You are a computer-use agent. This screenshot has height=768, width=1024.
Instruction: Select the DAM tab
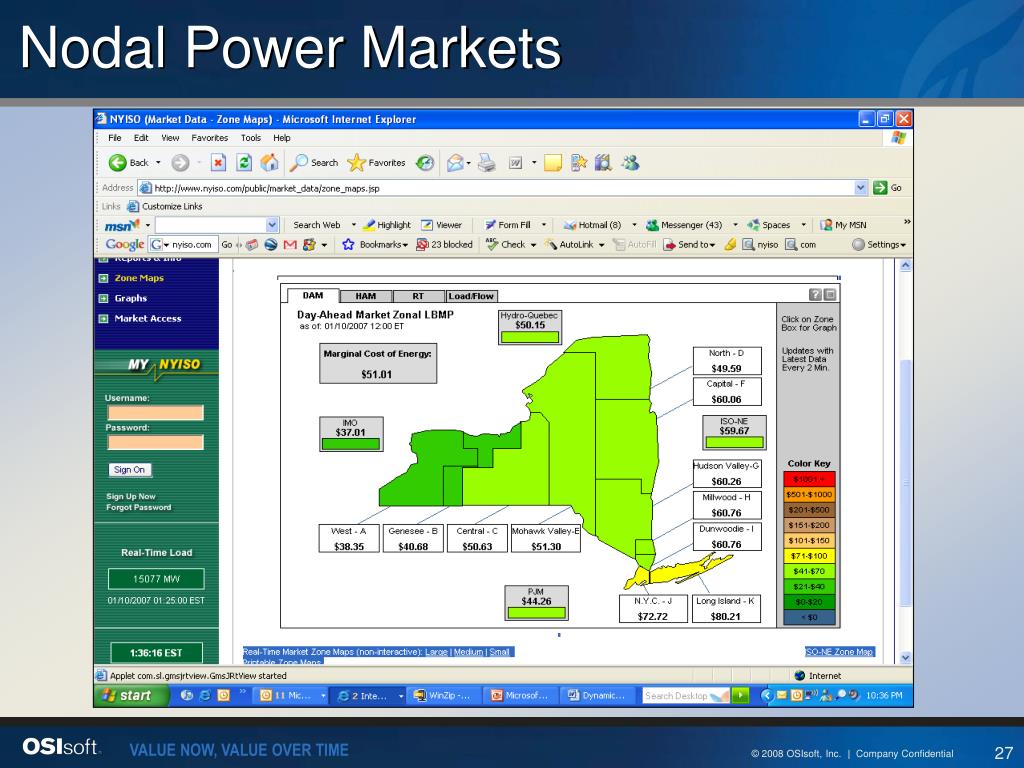[313, 295]
